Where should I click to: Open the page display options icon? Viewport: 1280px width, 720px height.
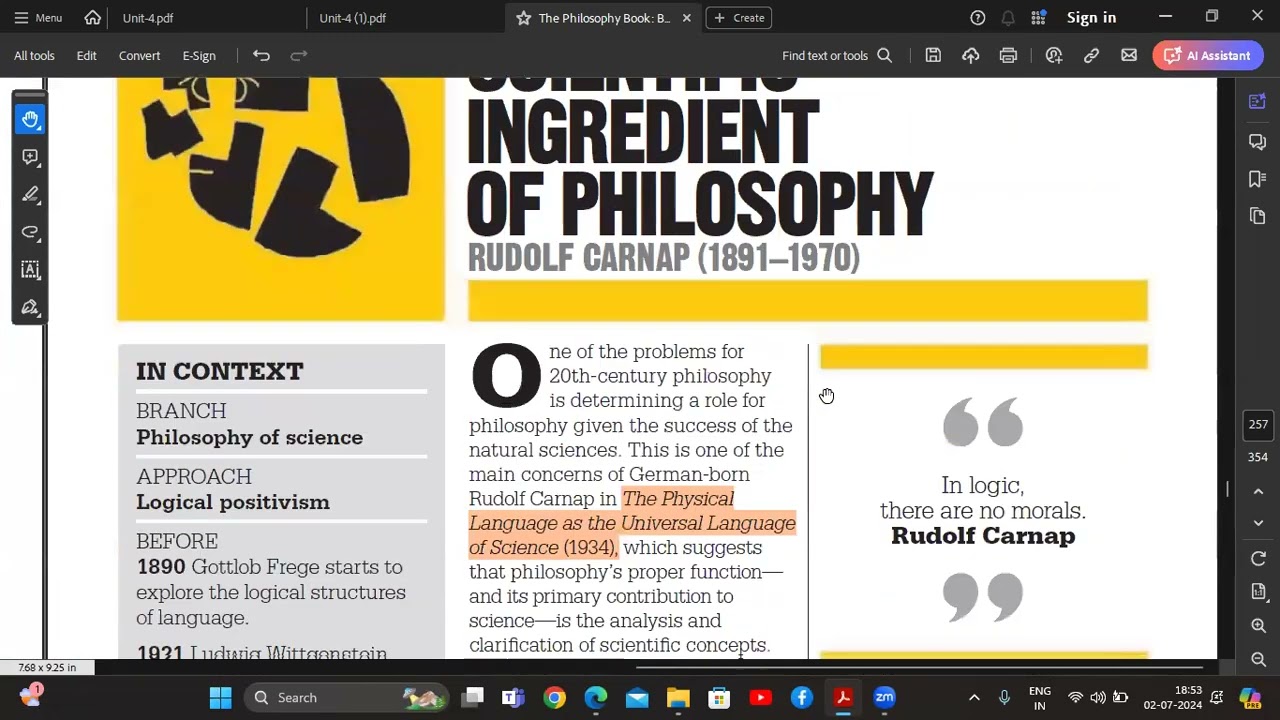[x=1258, y=592]
